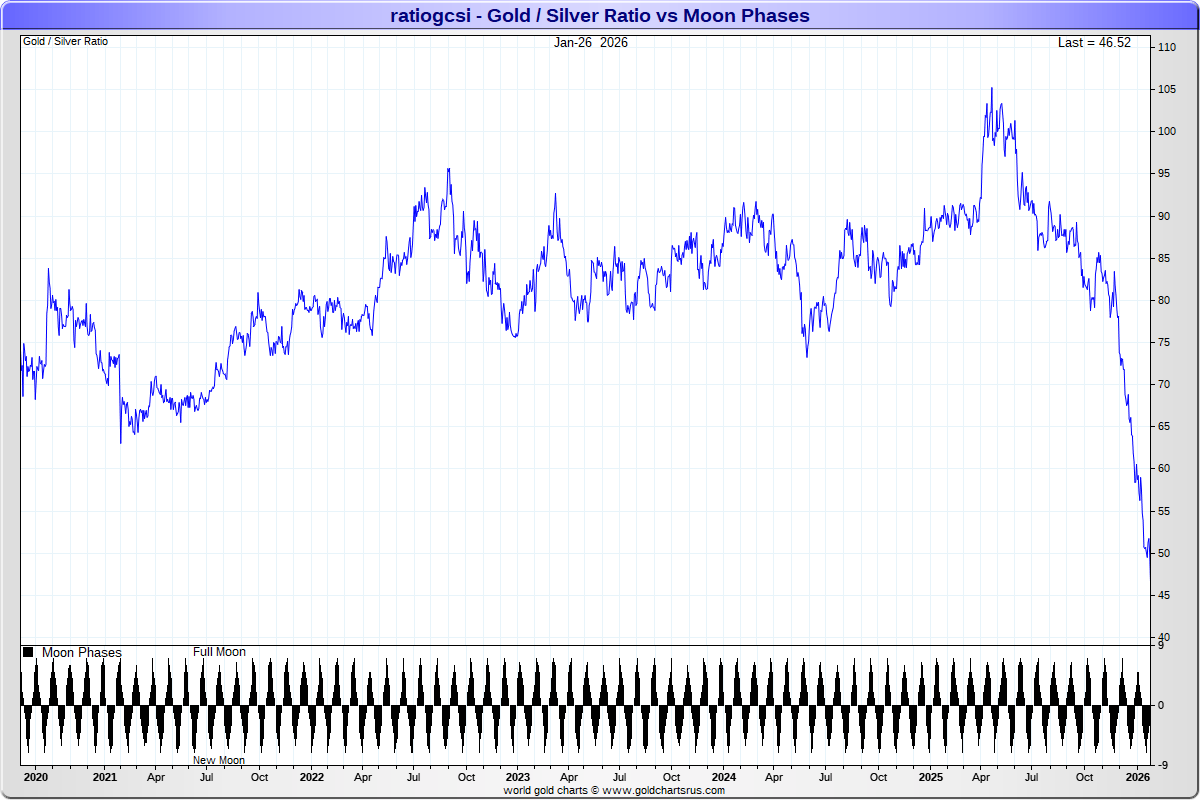Click the 45 tick on the ratio axis

click(x=1164, y=595)
